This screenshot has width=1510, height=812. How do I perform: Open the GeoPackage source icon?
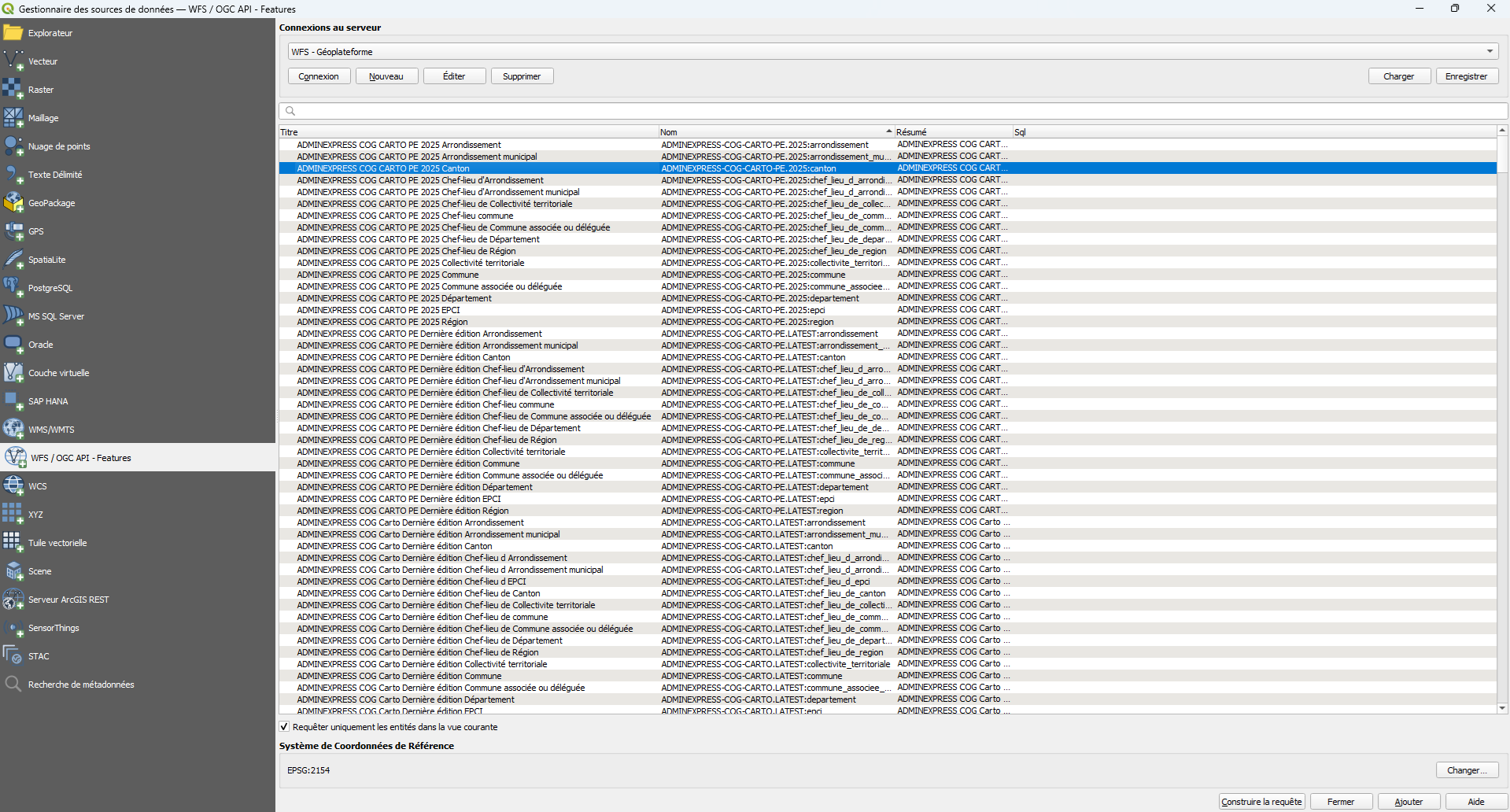click(13, 203)
